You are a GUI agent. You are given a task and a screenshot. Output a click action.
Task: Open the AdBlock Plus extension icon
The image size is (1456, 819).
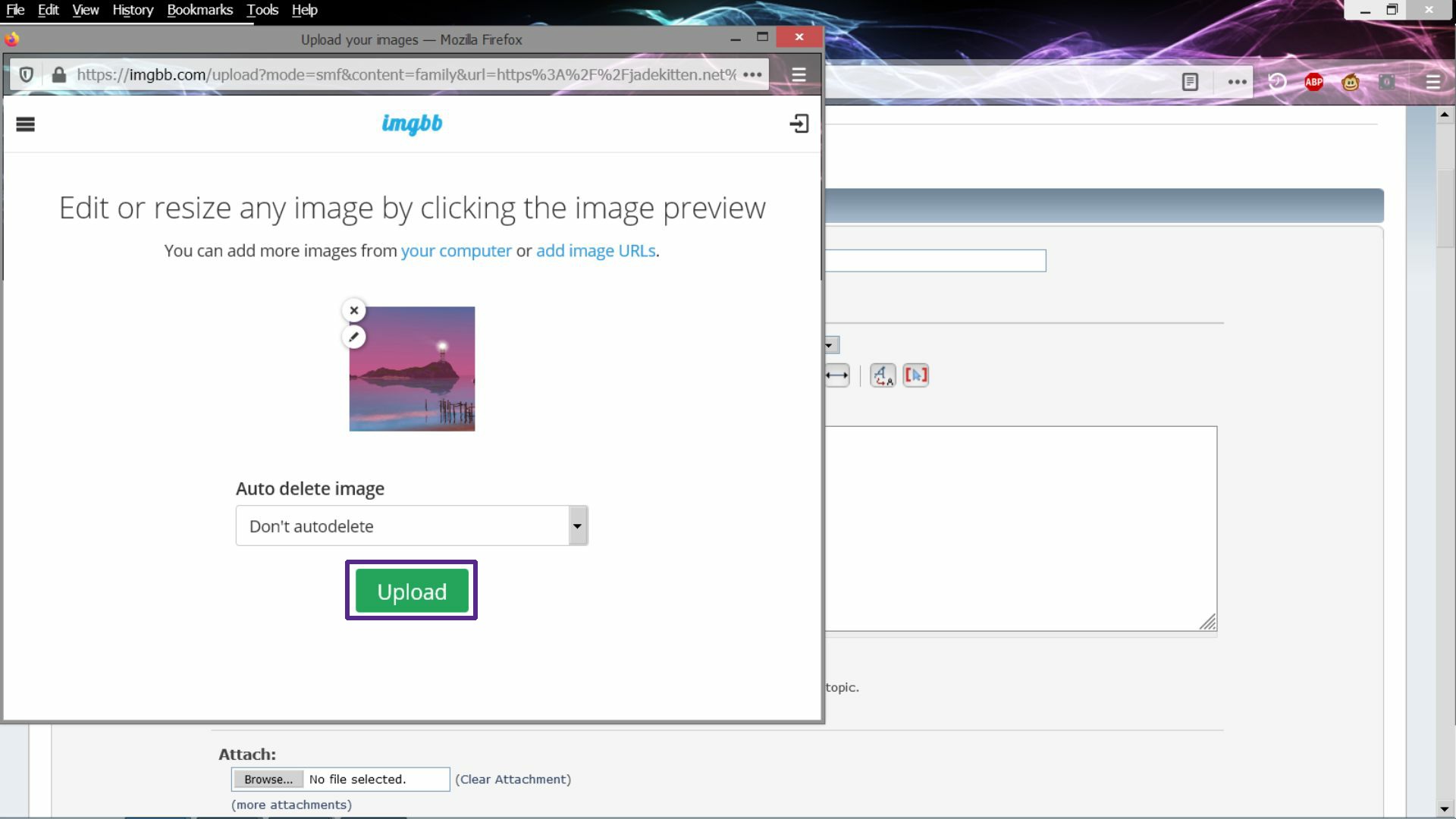tap(1314, 82)
